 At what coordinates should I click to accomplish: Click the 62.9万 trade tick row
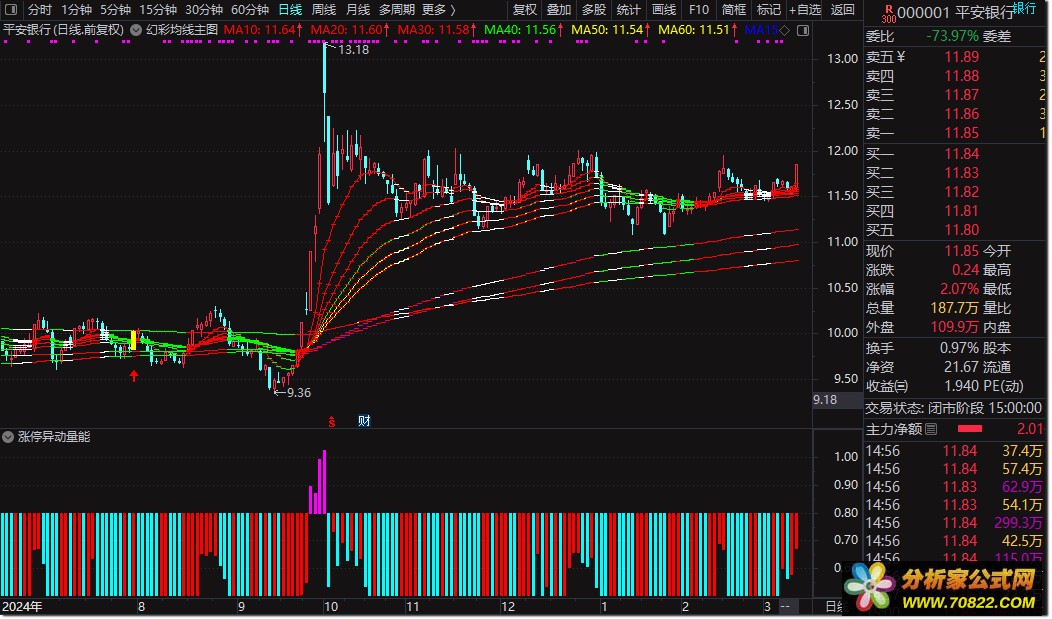(x=956, y=487)
